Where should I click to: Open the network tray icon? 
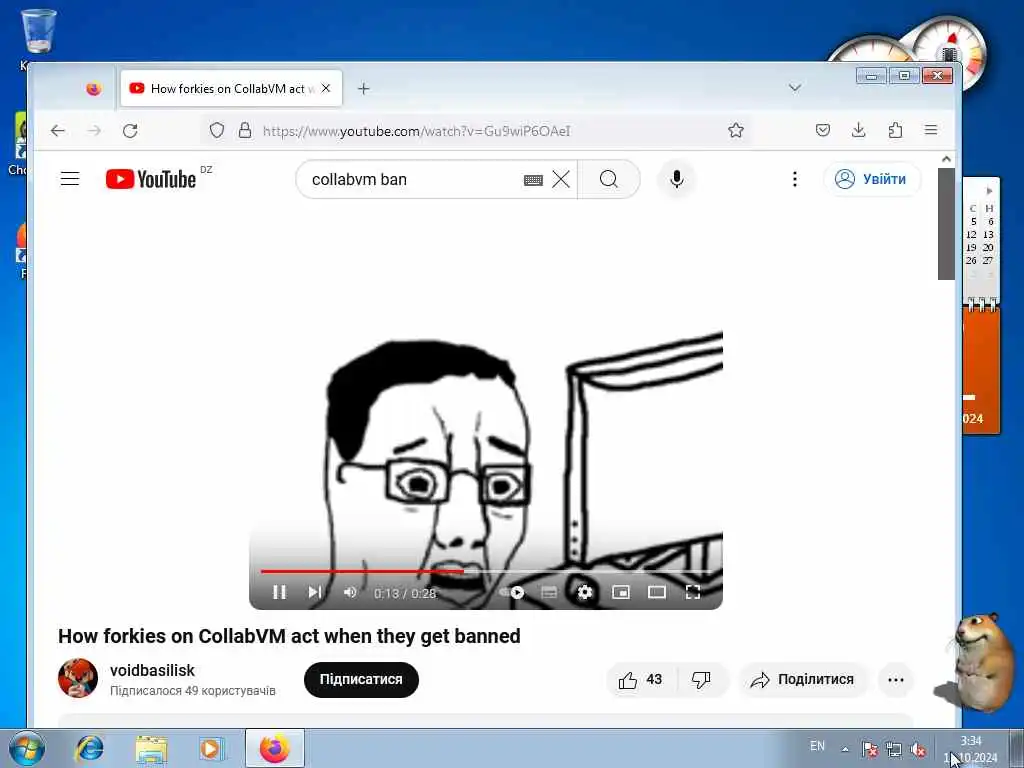pyautogui.click(x=893, y=749)
